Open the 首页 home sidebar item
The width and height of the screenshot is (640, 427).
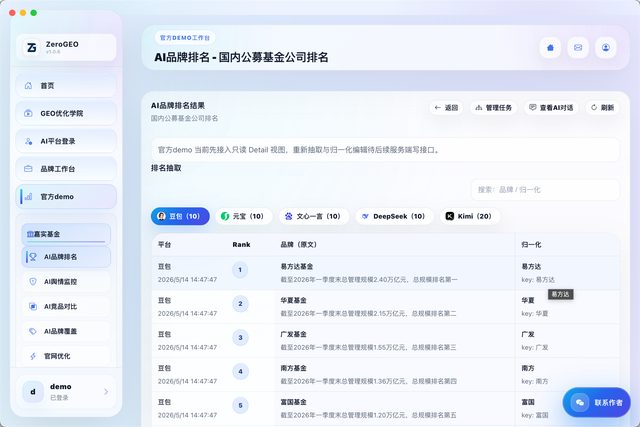[66, 85]
